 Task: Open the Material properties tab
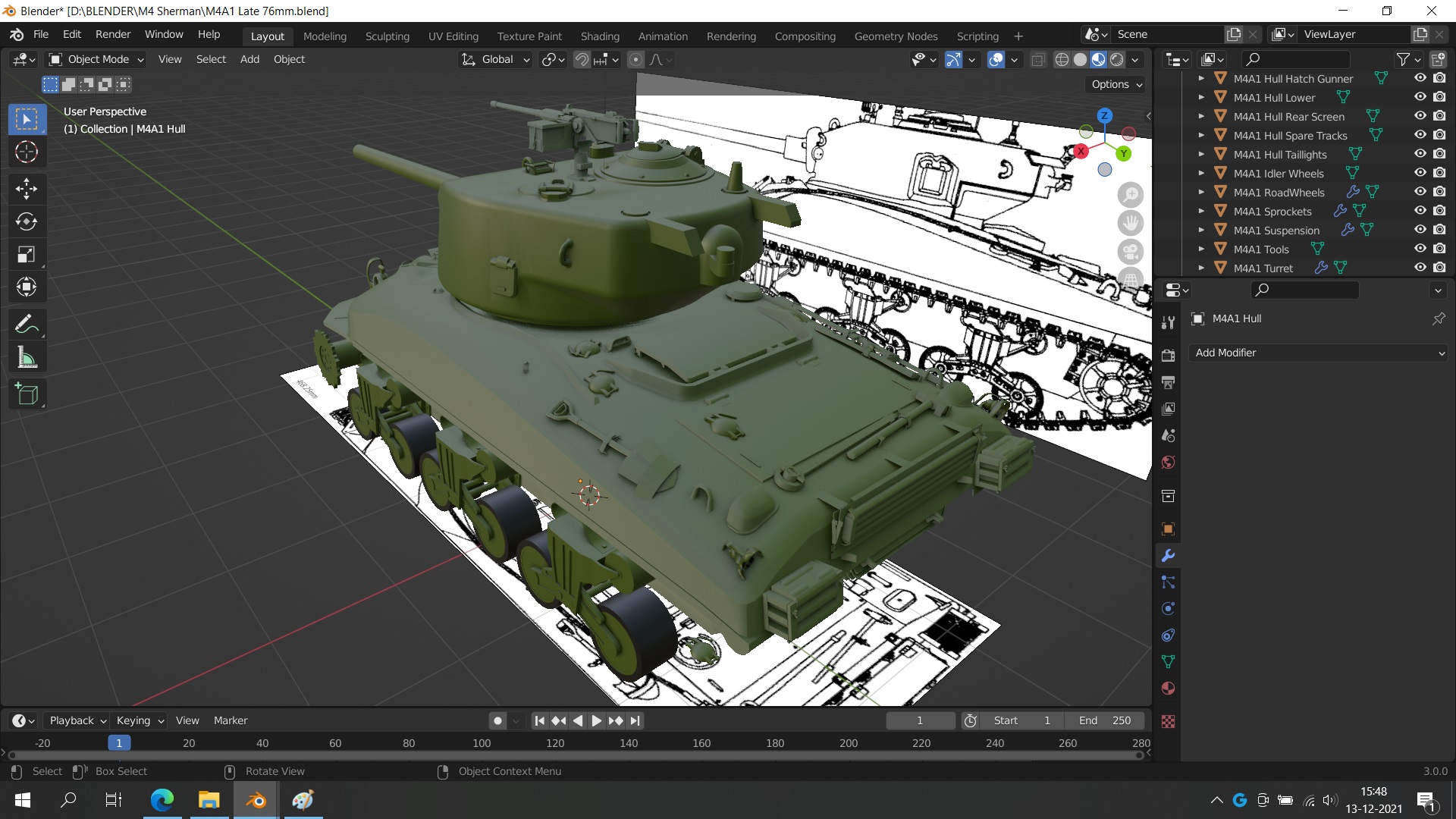(x=1168, y=689)
